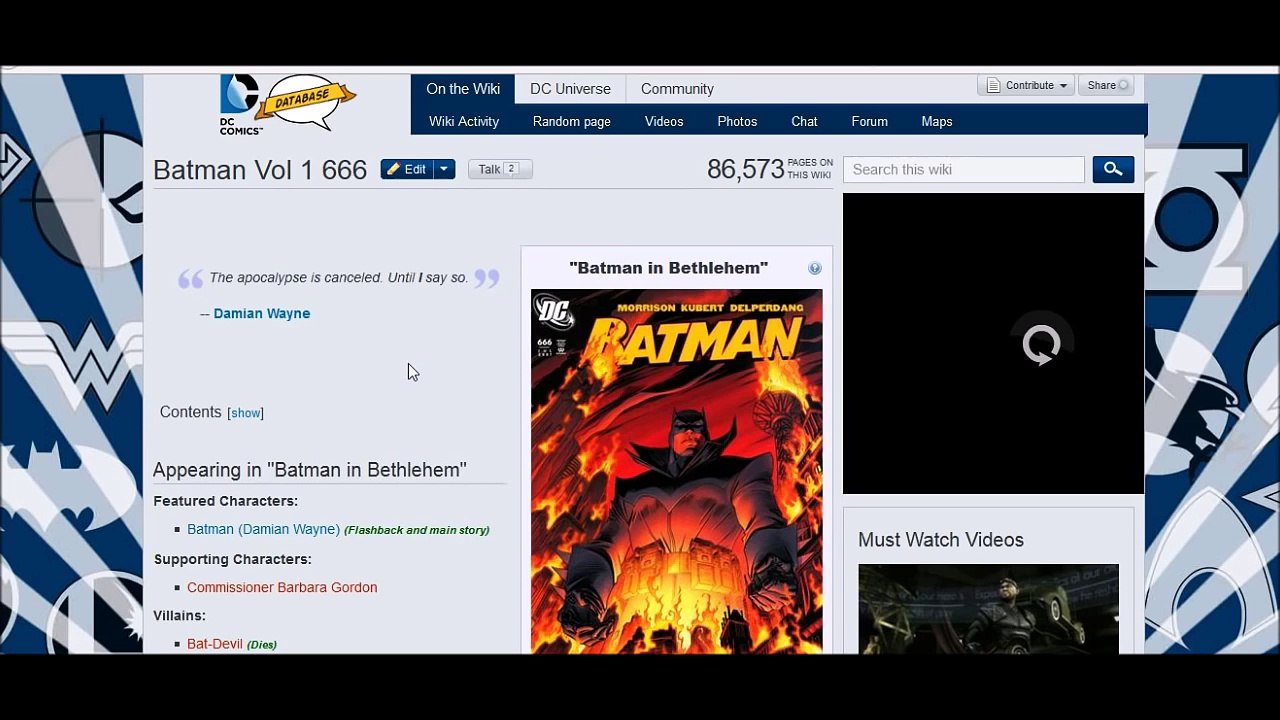Viewport: 1280px width, 720px height.
Task: Open the Maps menu item
Action: pyautogui.click(x=936, y=121)
